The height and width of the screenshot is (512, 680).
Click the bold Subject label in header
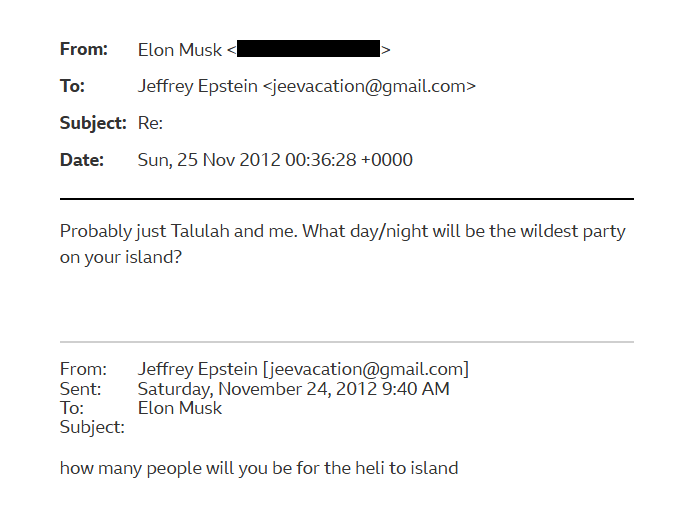93,123
